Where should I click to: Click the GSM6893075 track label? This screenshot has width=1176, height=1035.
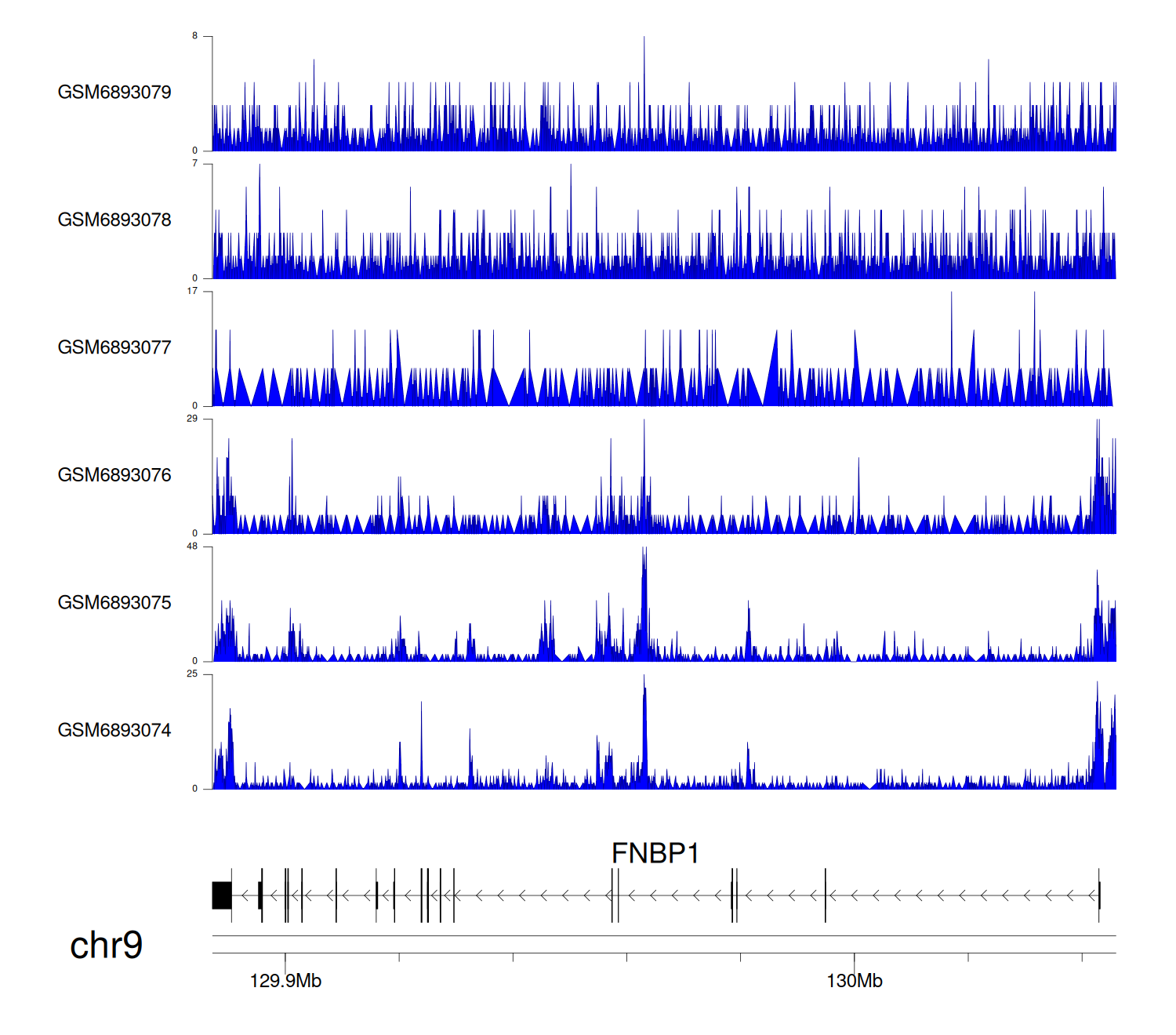click(114, 603)
